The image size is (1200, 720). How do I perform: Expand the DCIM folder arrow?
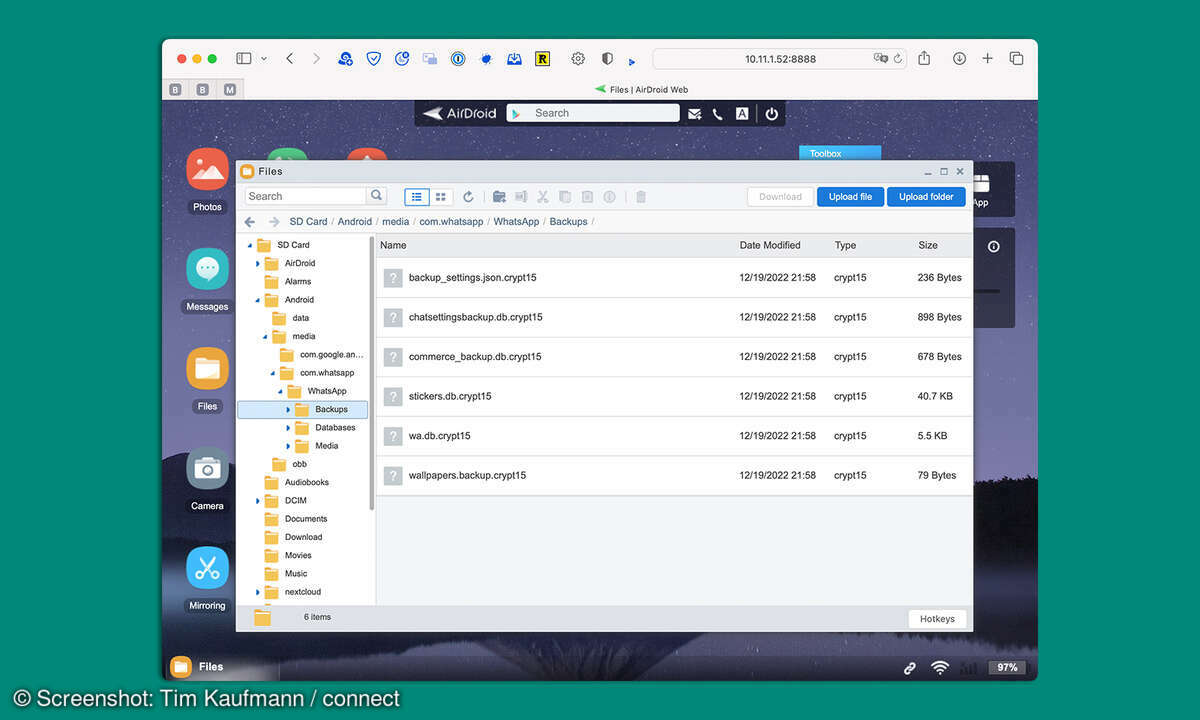(x=258, y=501)
